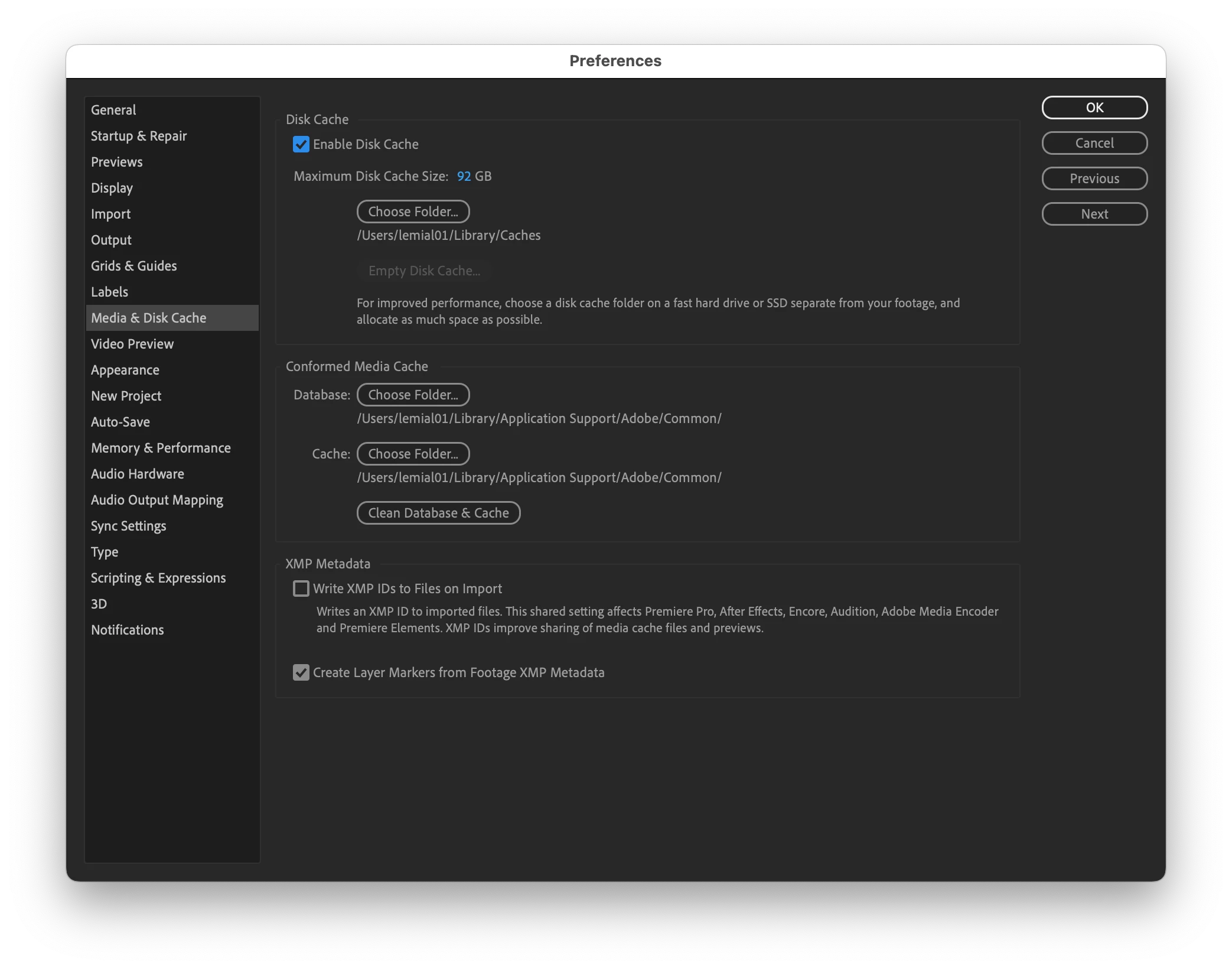Open Scripting & Expressions preferences

pos(158,578)
